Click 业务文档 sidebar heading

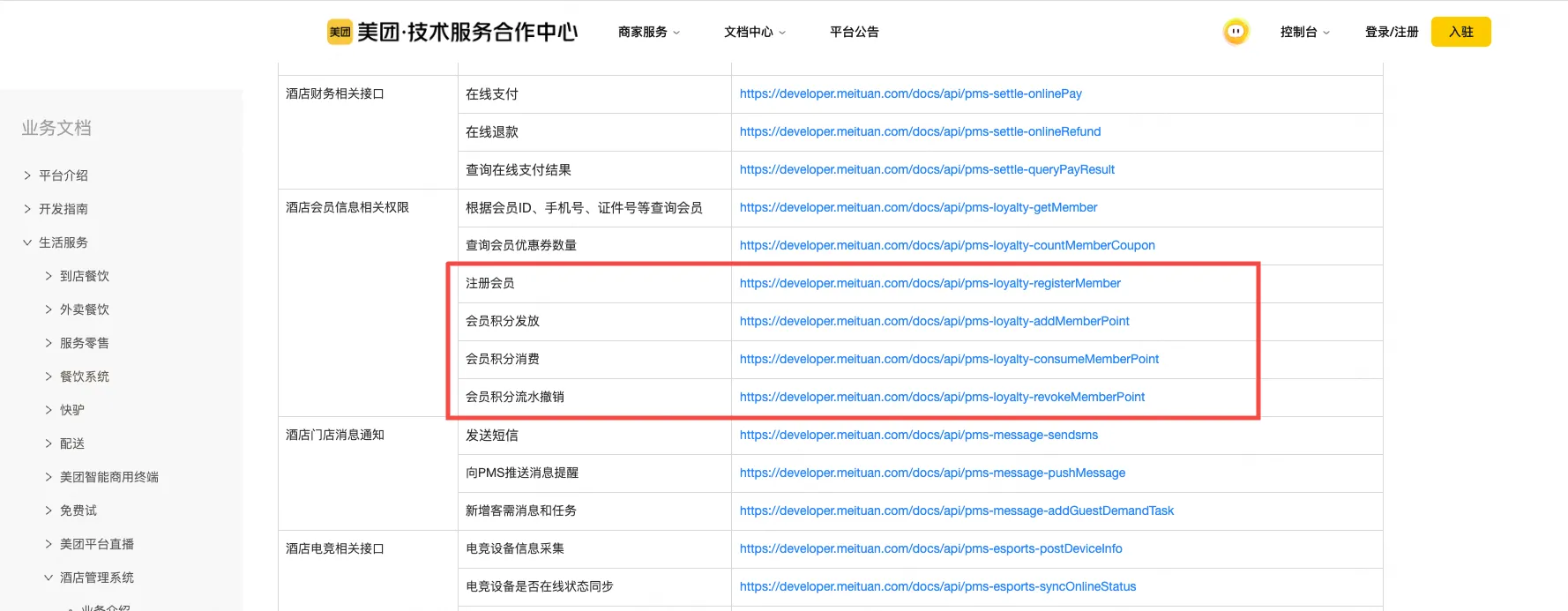(56, 128)
